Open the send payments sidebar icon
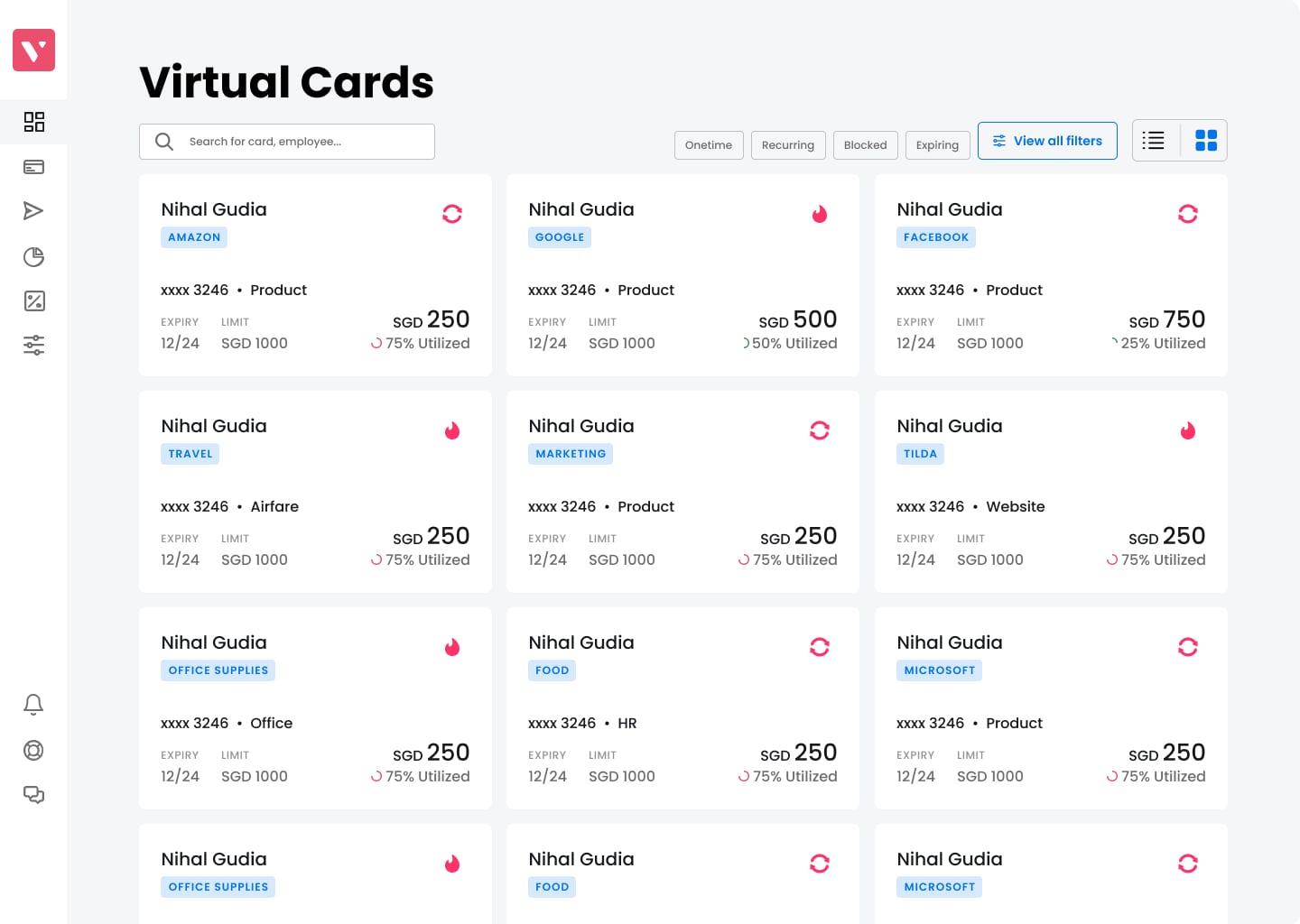1300x924 pixels. tap(33, 211)
